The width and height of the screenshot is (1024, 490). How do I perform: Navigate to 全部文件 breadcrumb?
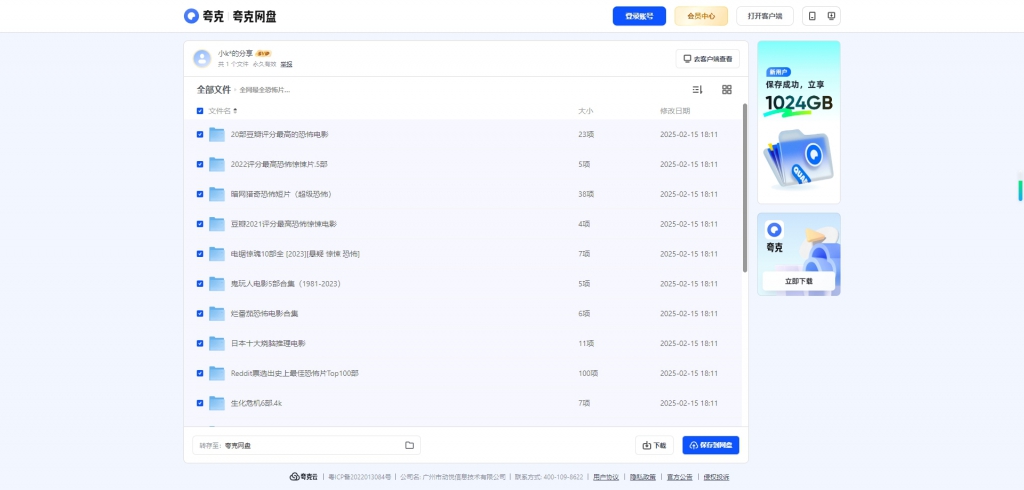(x=214, y=90)
